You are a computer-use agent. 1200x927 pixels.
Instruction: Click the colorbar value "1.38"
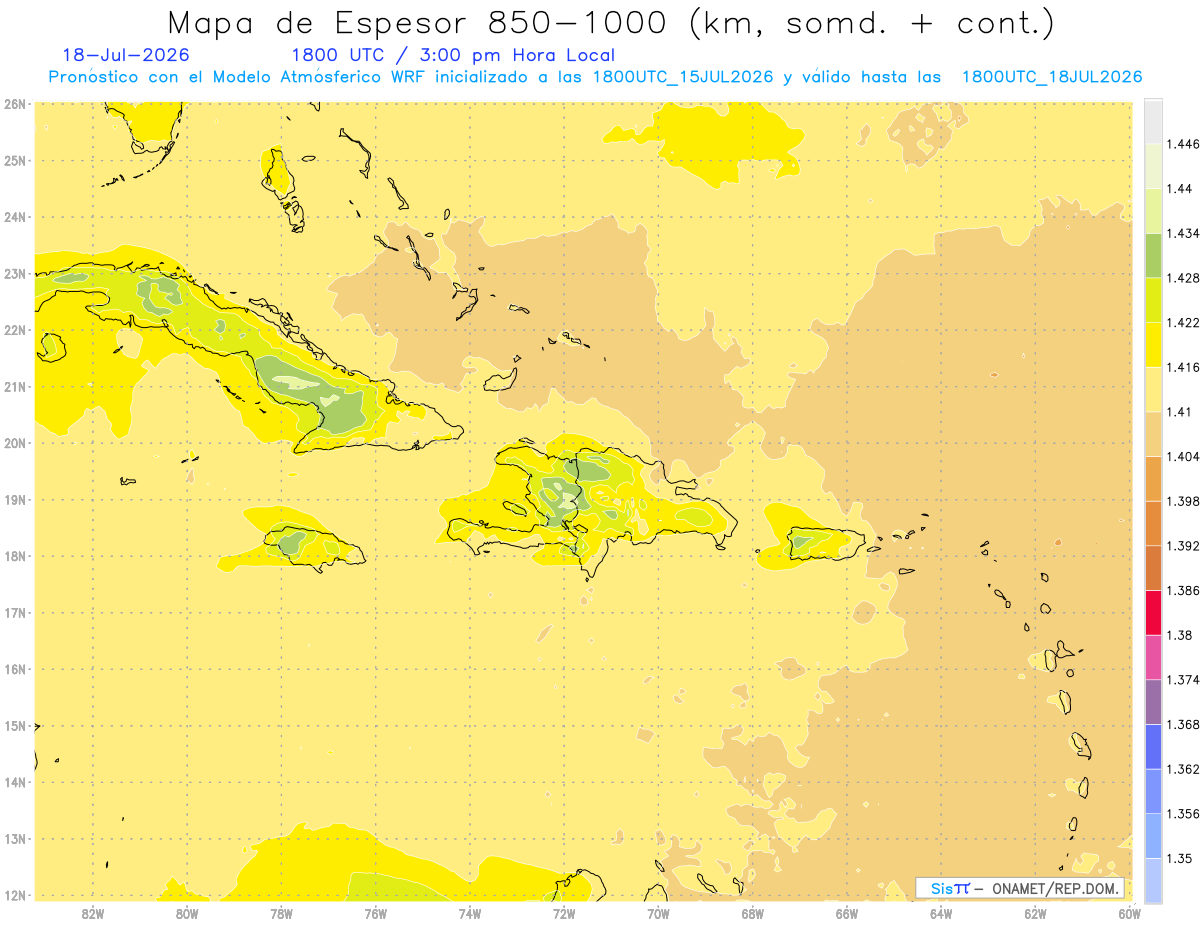point(1178,635)
